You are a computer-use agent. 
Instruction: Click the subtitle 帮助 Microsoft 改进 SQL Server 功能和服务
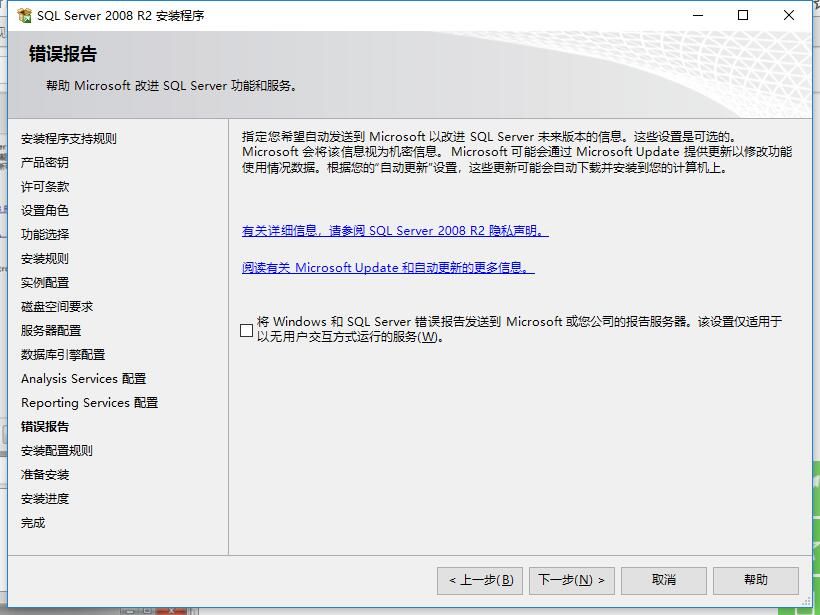coord(172,86)
